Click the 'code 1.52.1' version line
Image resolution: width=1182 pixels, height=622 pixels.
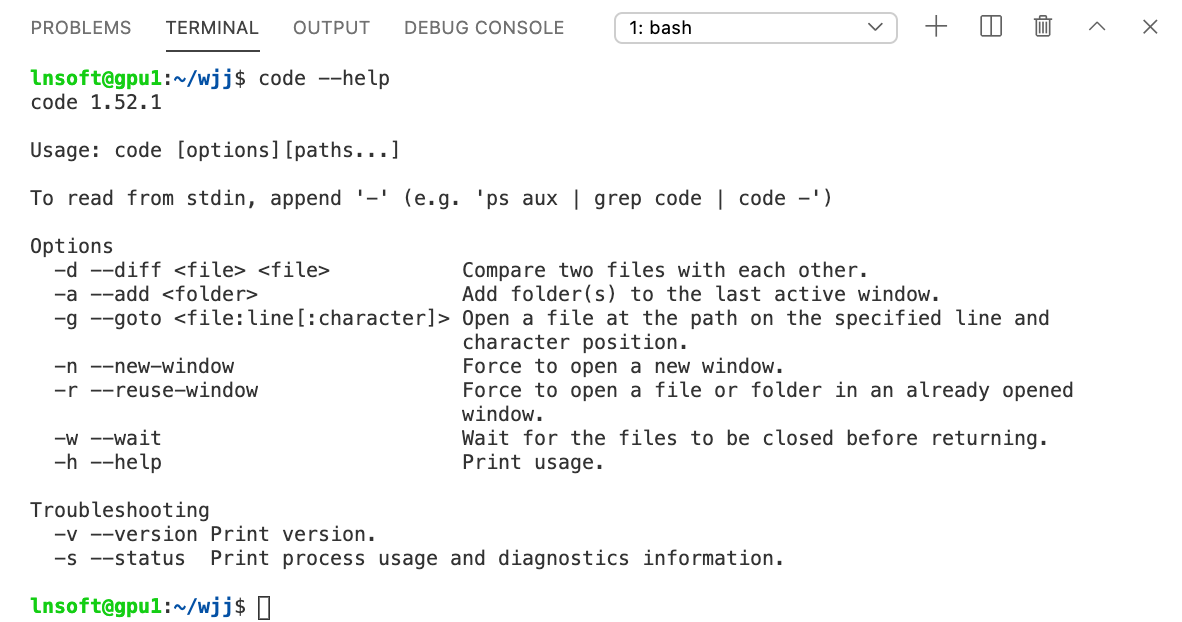[x=96, y=102]
